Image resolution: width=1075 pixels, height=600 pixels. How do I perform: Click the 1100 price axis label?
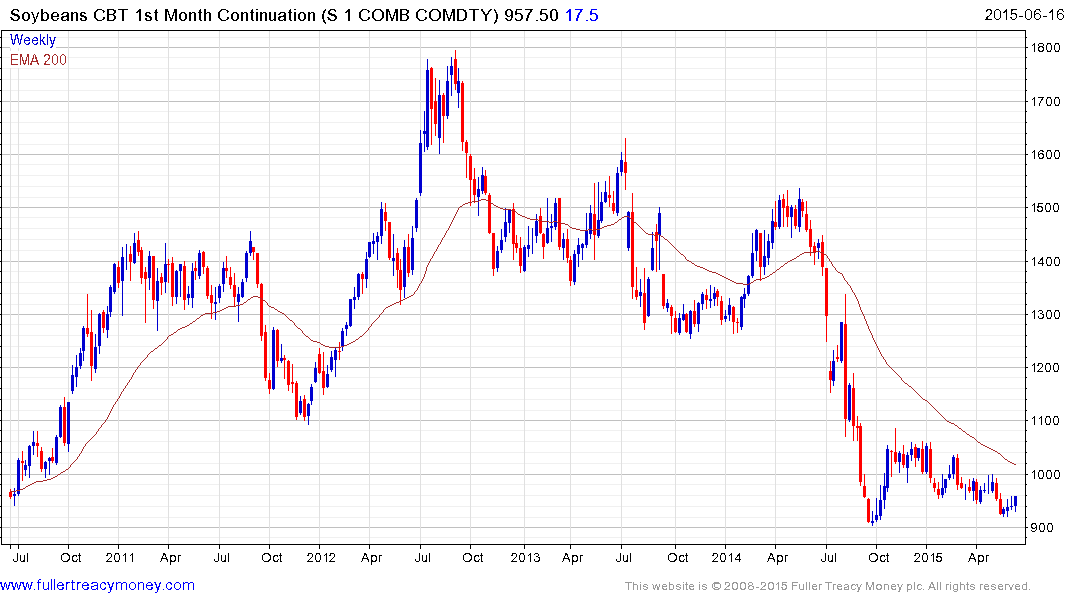[x=1046, y=421]
